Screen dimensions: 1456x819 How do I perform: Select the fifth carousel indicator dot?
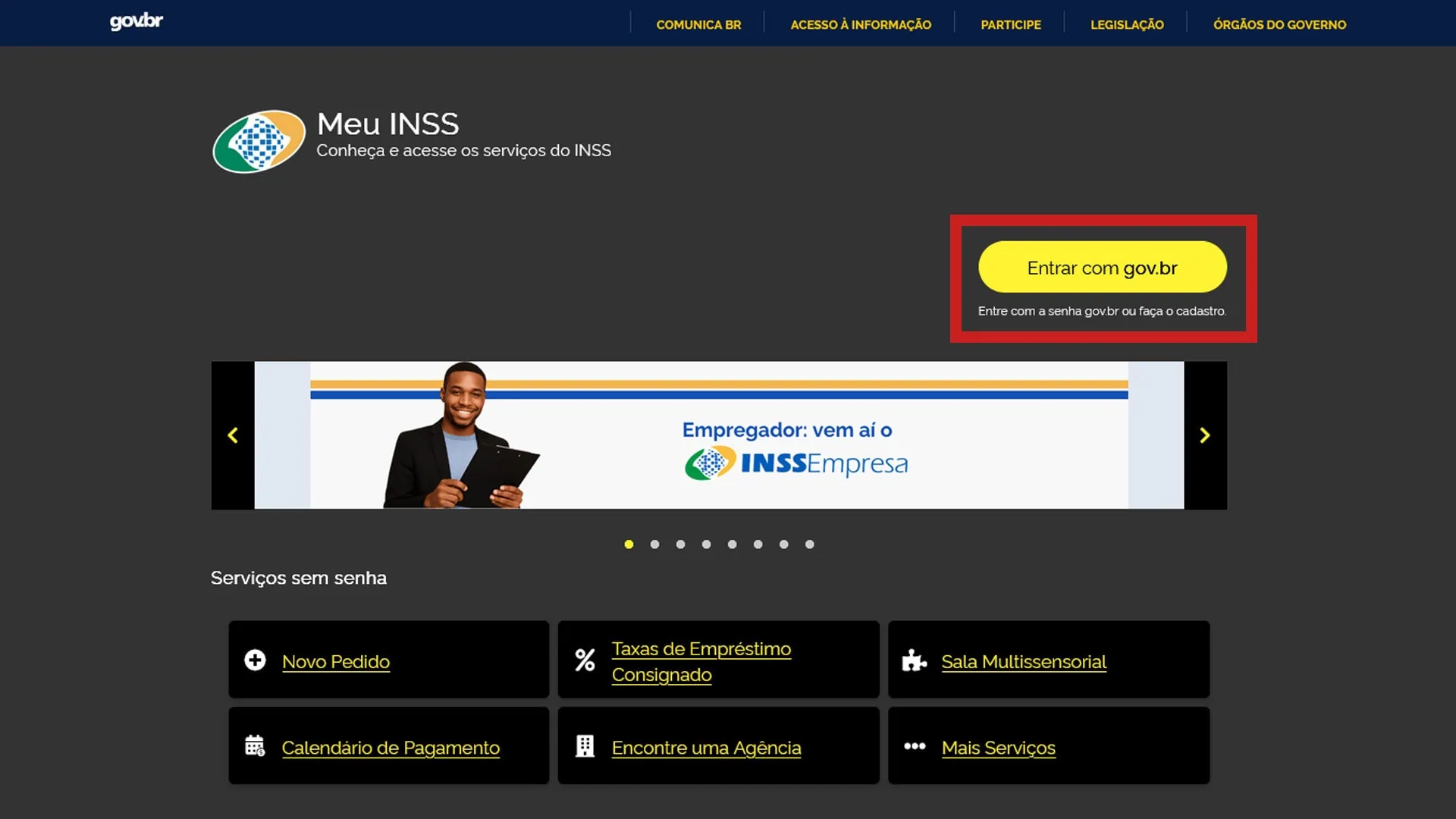click(732, 544)
